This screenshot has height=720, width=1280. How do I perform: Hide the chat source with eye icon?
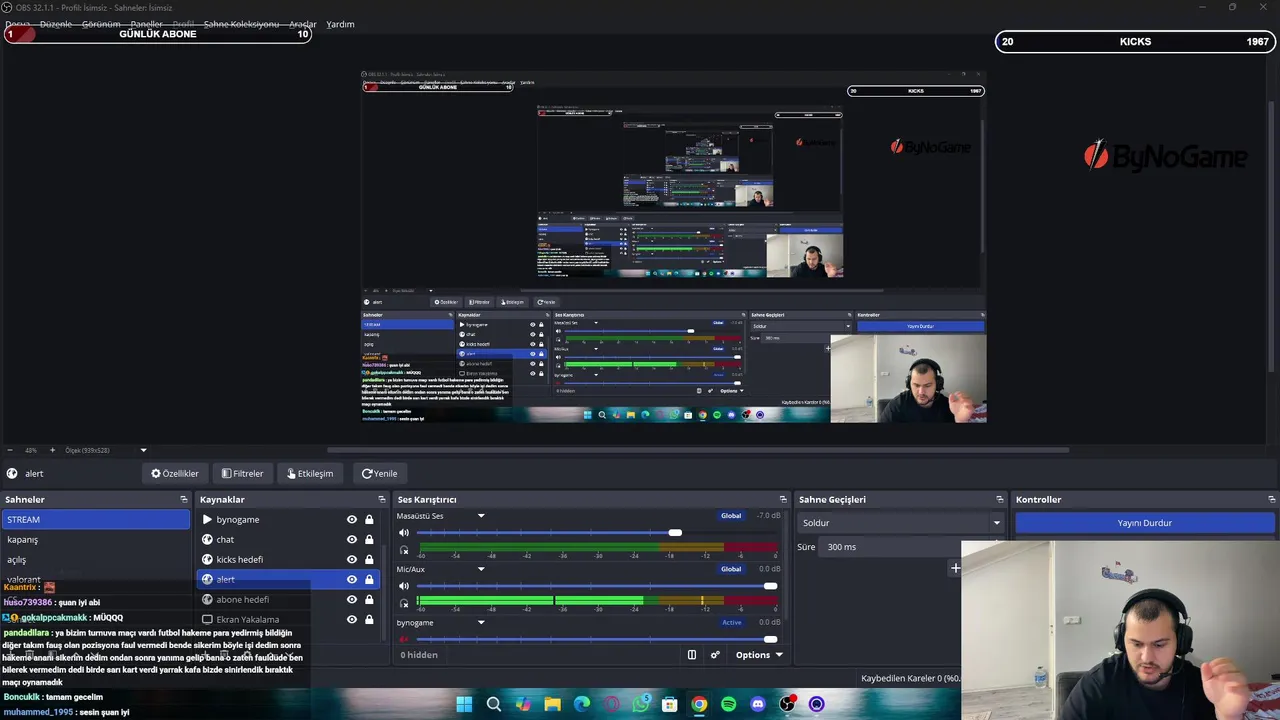pyautogui.click(x=352, y=540)
